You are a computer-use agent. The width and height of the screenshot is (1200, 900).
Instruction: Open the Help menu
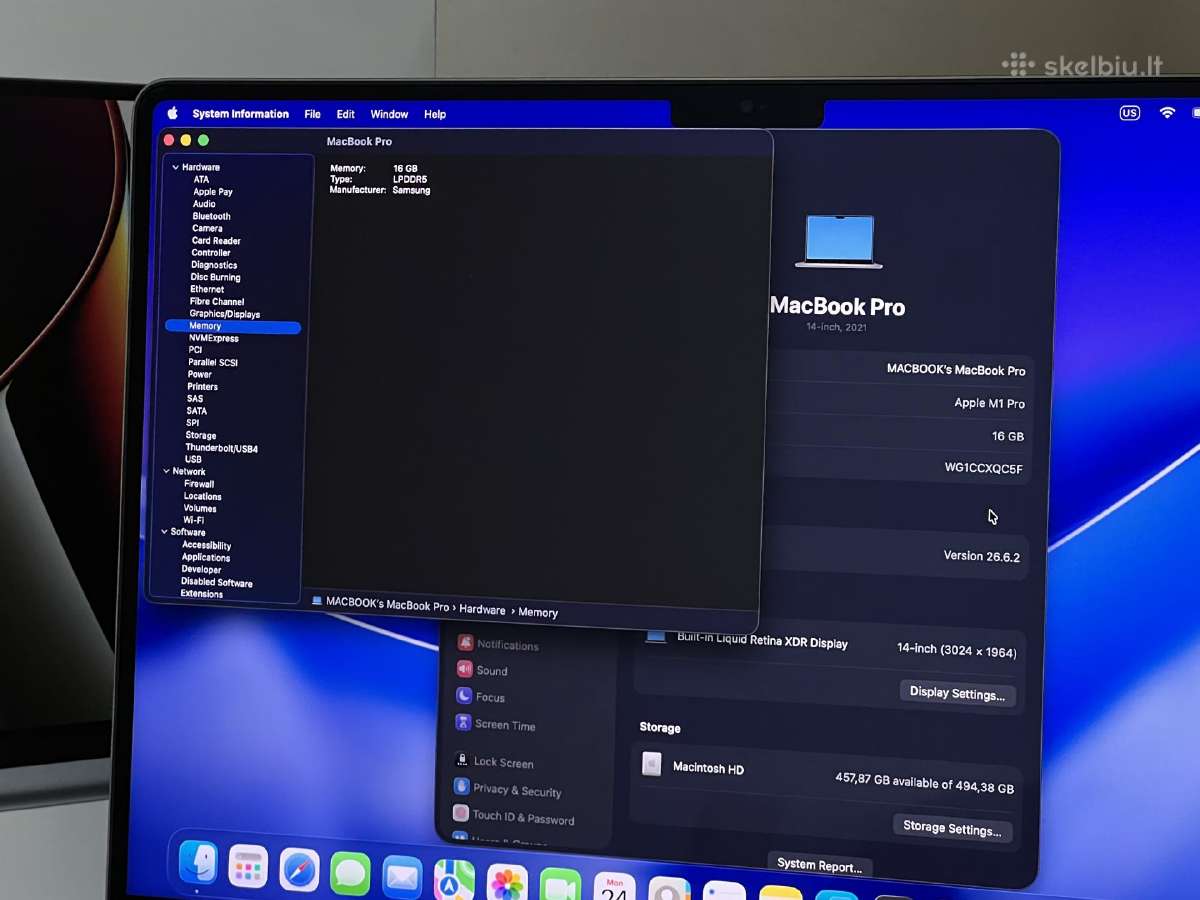click(435, 114)
